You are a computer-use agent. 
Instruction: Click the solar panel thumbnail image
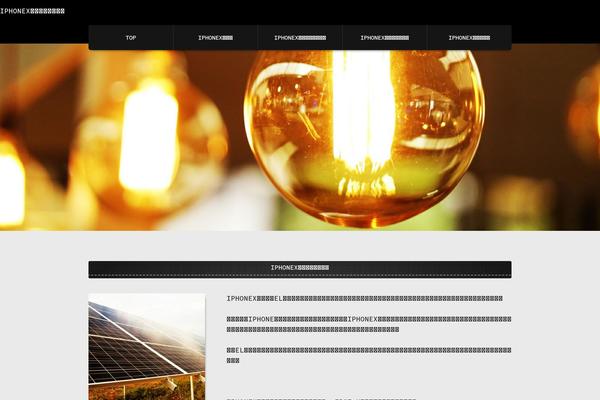click(147, 347)
